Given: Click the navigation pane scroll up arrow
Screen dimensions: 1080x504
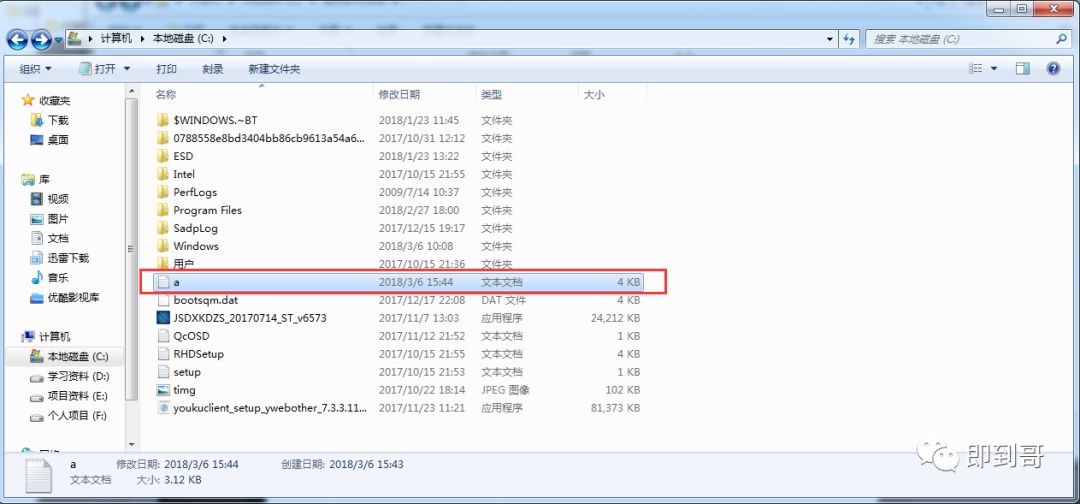Looking at the screenshot, I should (132, 90).
